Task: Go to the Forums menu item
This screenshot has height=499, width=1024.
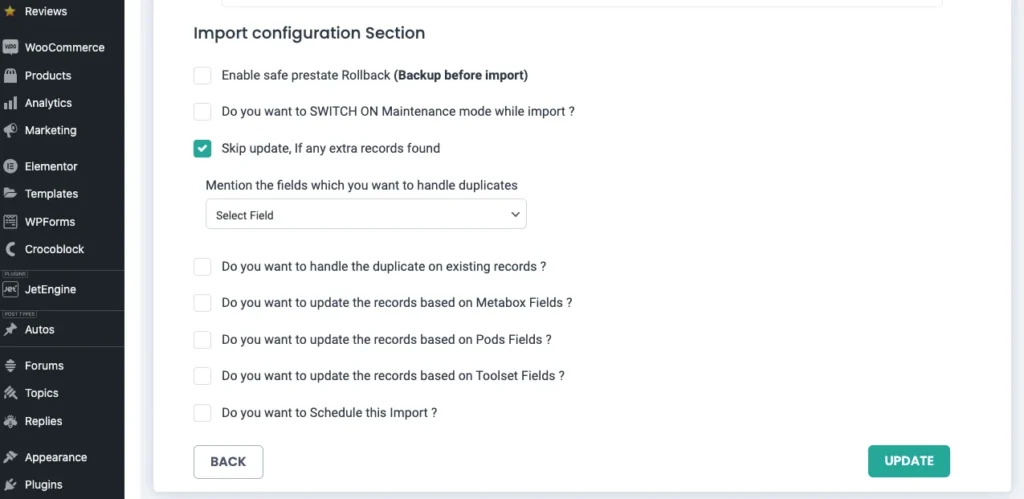Action: click(44, 366)
